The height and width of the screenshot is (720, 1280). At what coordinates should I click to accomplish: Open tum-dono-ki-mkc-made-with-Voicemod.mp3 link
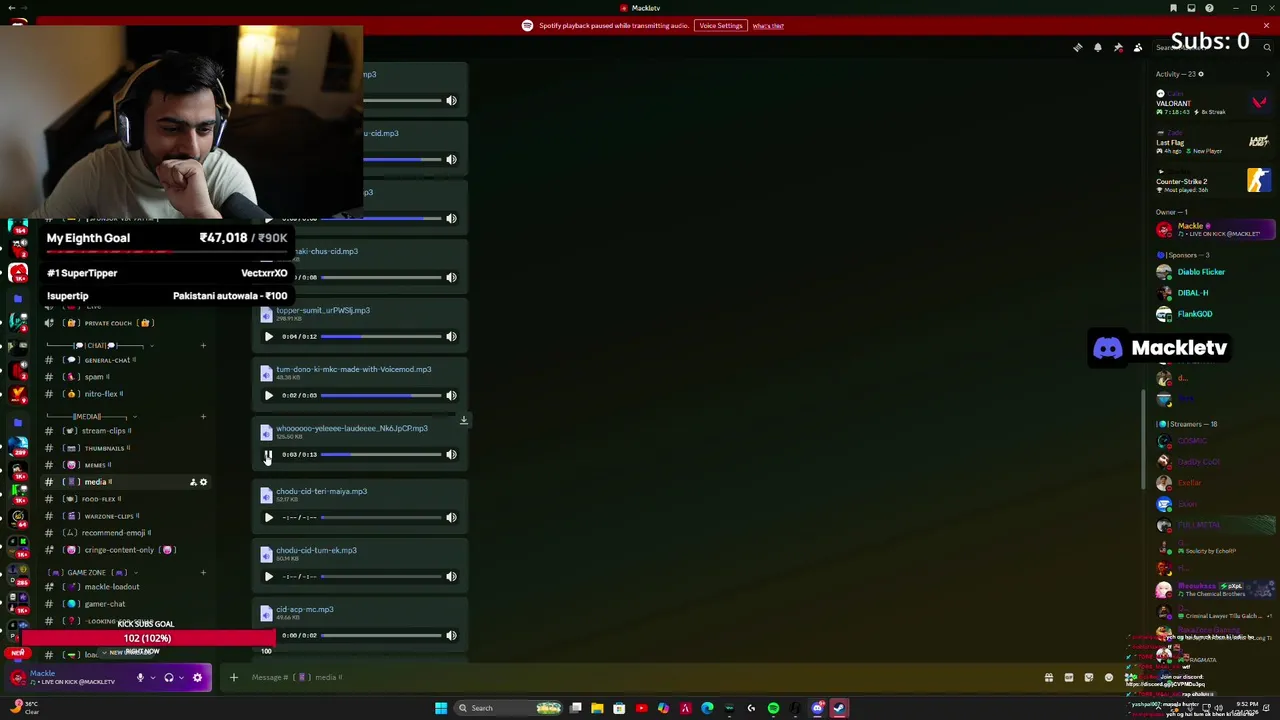(354, 370)
